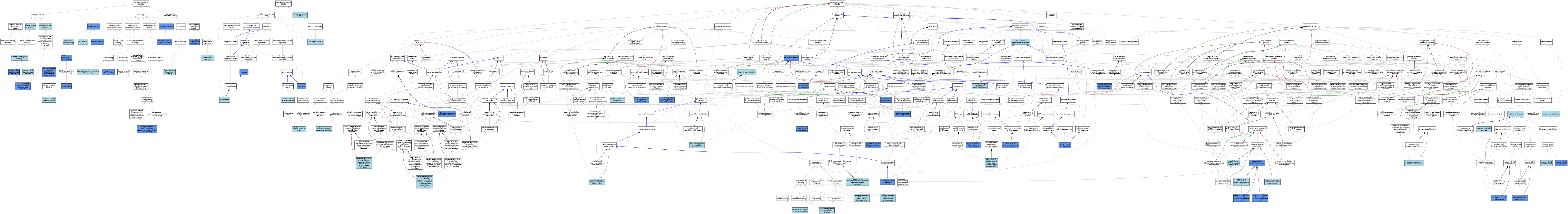Click 'histone H3K9 demethylase activity' node
Viewport: 1568px width, 214px height.
point(28,72)
